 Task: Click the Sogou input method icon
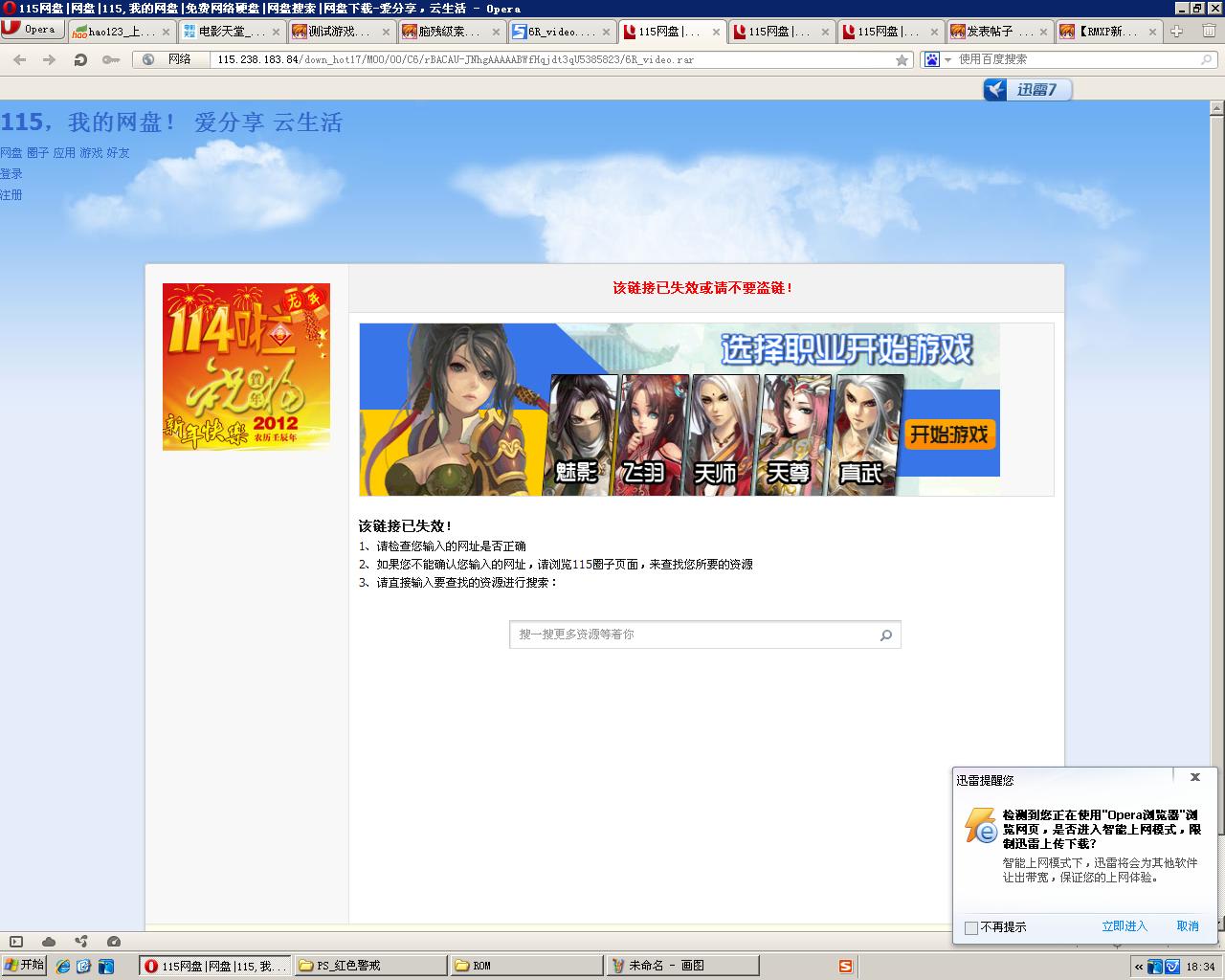pos(845,967)
